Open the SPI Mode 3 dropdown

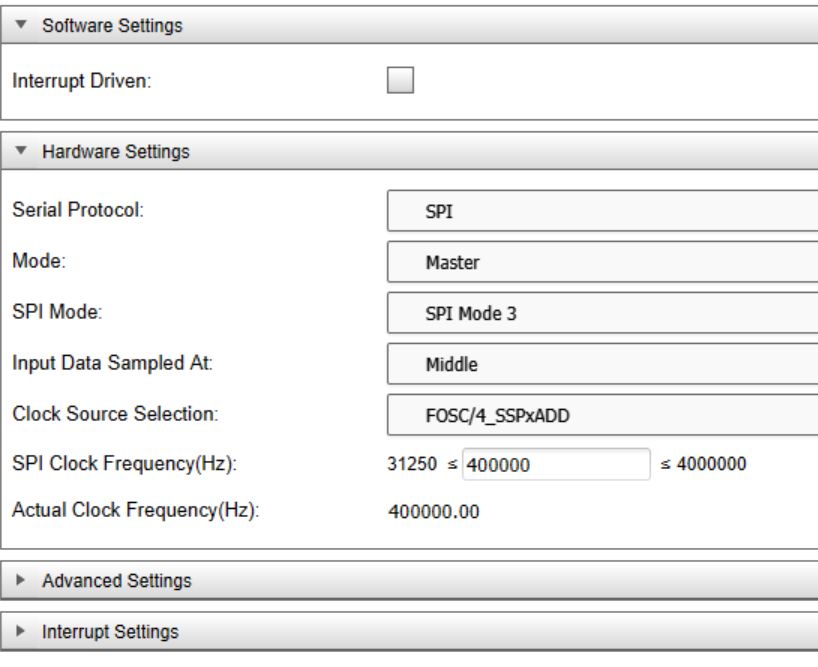603,313
